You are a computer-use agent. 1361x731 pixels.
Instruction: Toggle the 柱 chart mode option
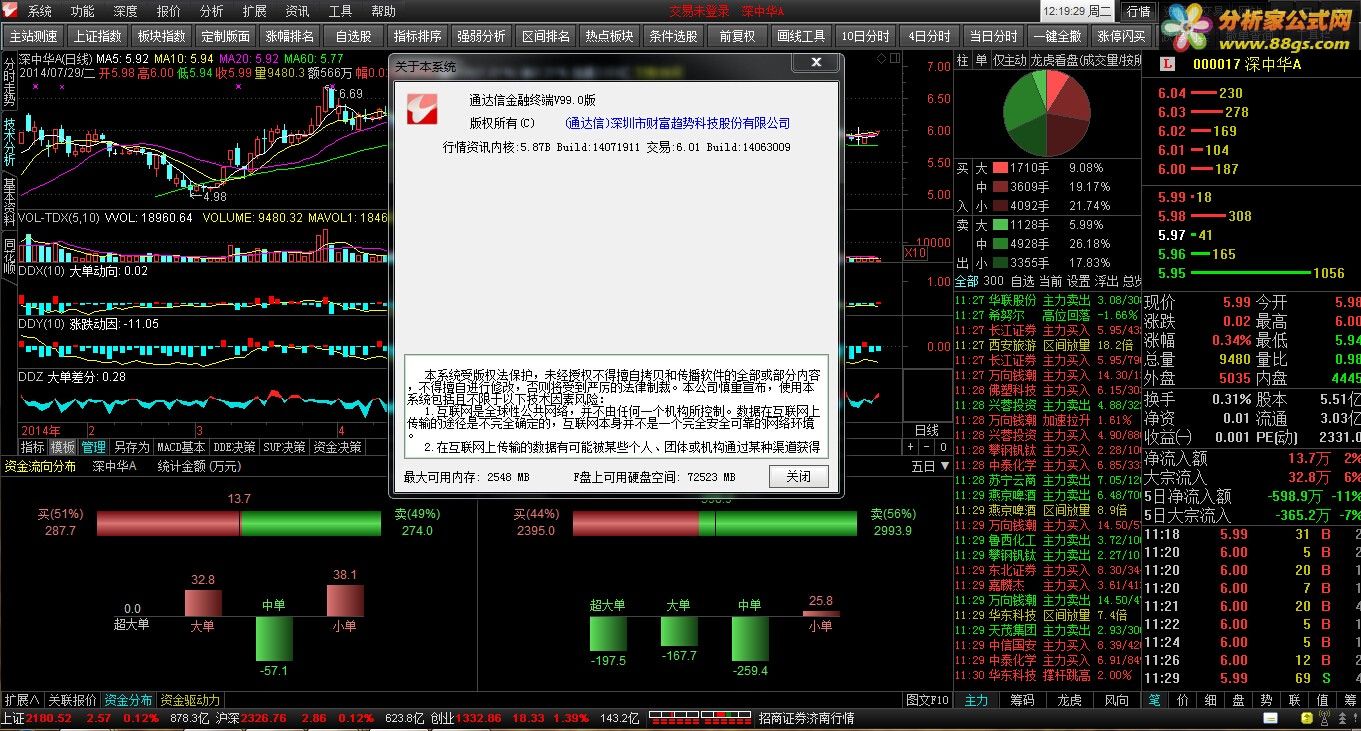coord(962,60)
